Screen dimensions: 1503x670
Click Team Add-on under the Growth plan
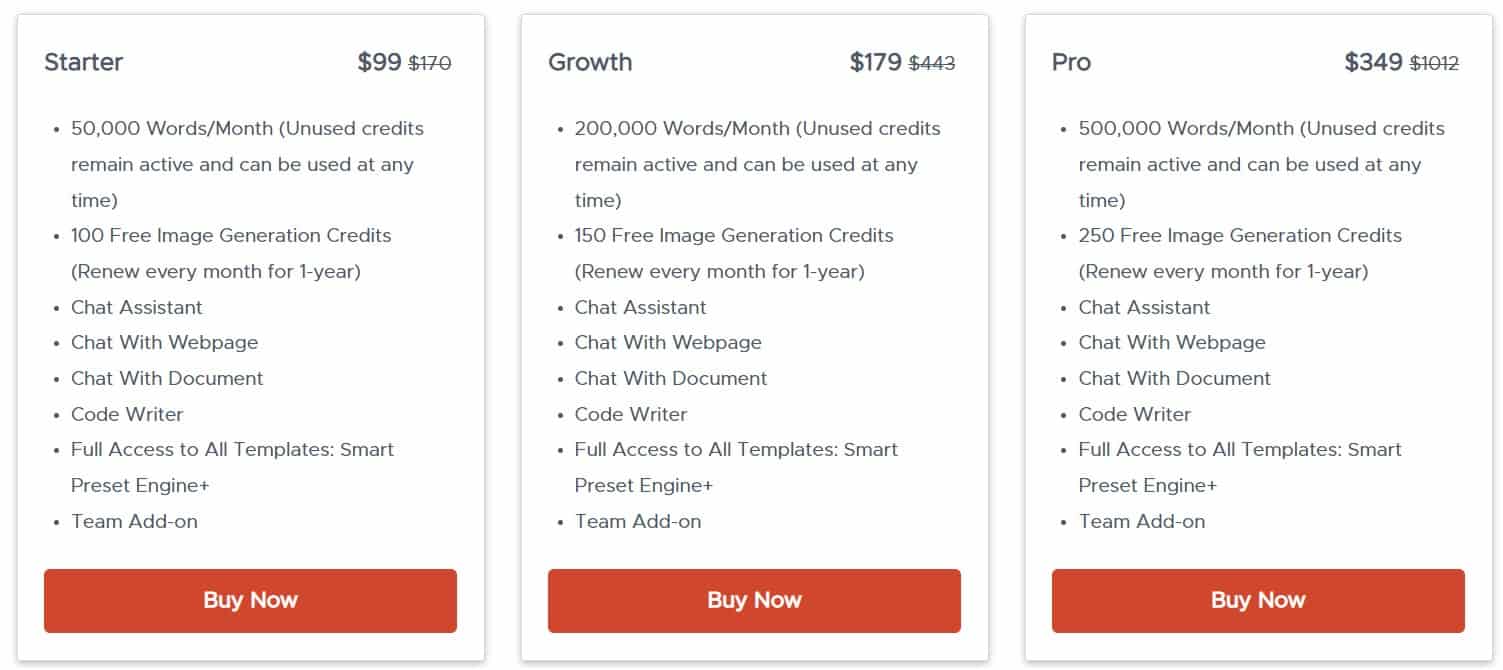click(638, 521)
